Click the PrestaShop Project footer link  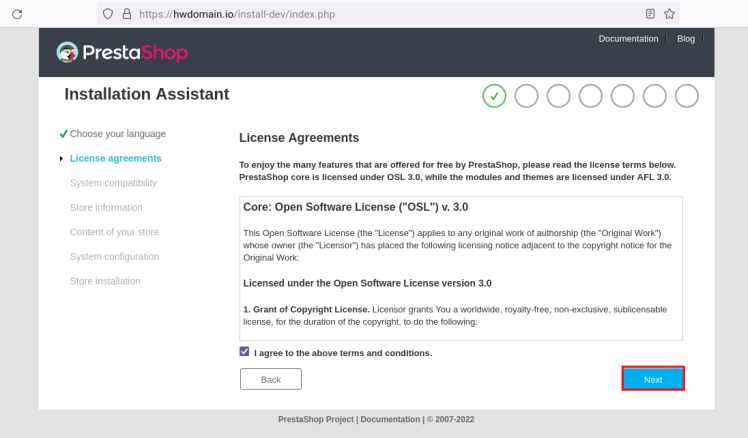click(316, 419)
